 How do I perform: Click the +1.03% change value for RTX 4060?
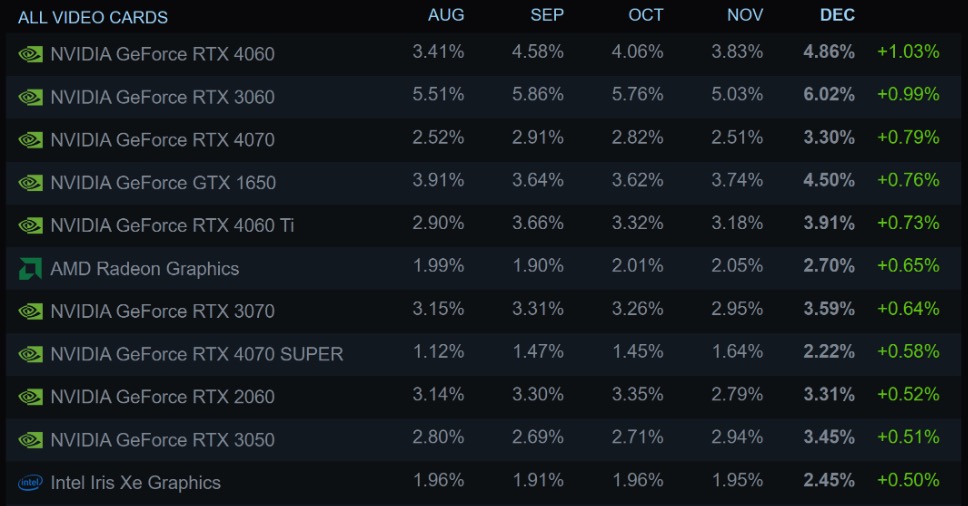tap(908, 52)
